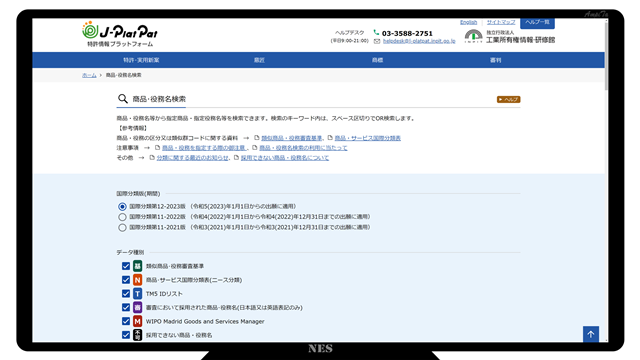Toggle the TM5 IDリスト checkbox
Screen dimensions: 640x360
pos(126,294)
